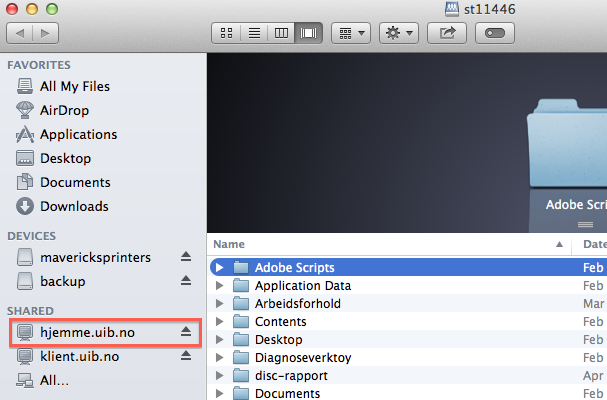Expand the Adobe Scripts folder triangle

(219, 268)
